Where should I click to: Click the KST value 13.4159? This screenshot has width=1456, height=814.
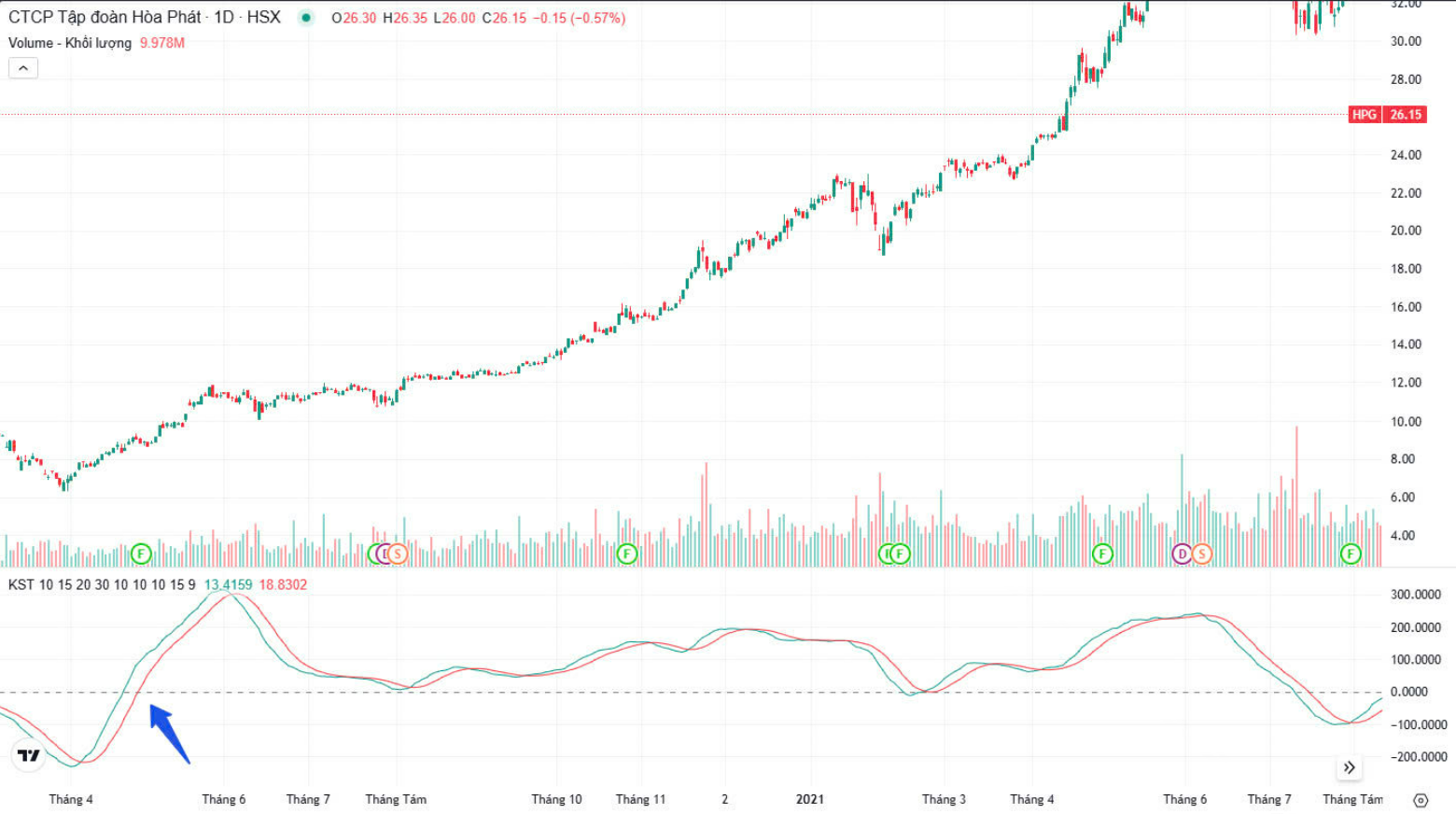[x=228, y=584]
